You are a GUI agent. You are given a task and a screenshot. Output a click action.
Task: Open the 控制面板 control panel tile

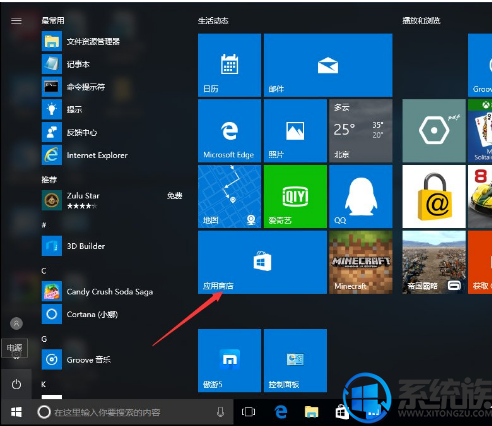pyautogui.click(x=295, y=361)
